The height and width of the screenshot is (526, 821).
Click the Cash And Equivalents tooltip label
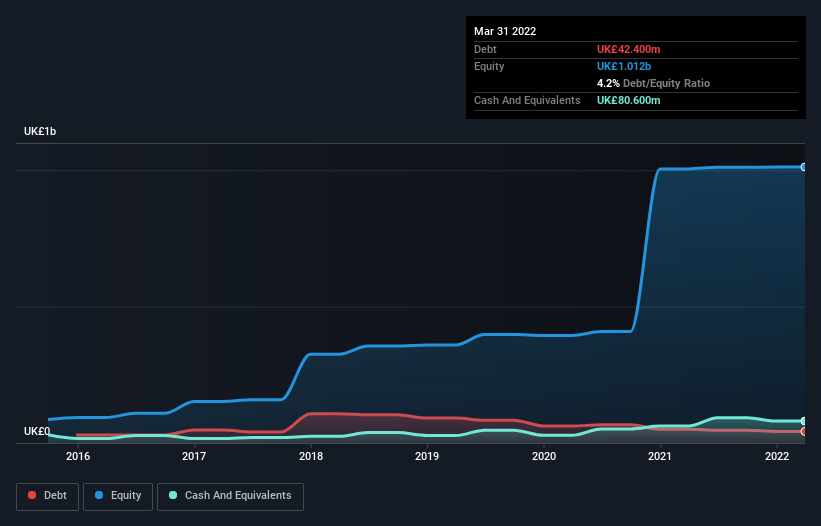coord(527,100)
